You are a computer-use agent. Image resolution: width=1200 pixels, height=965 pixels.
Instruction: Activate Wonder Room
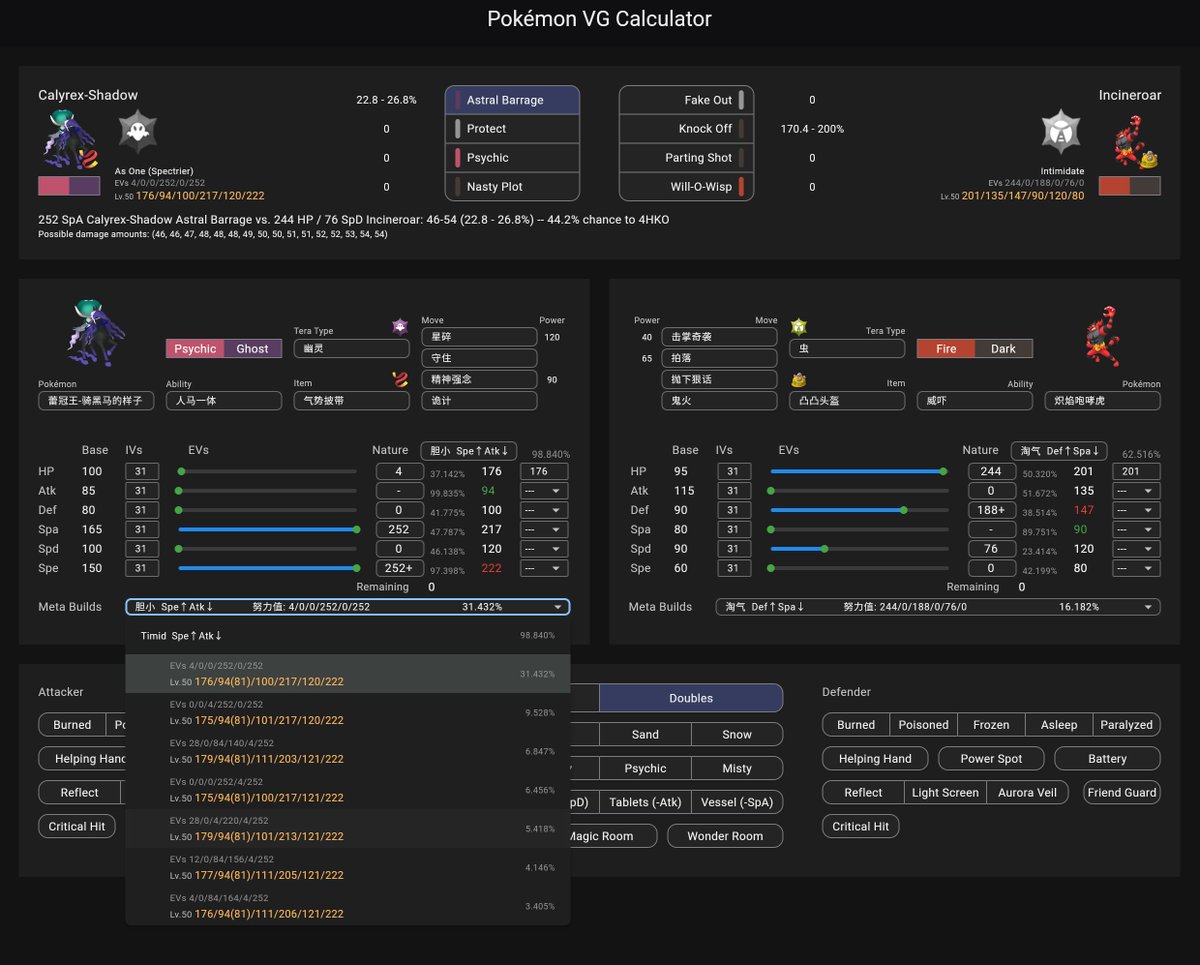[x=725, y=836]
